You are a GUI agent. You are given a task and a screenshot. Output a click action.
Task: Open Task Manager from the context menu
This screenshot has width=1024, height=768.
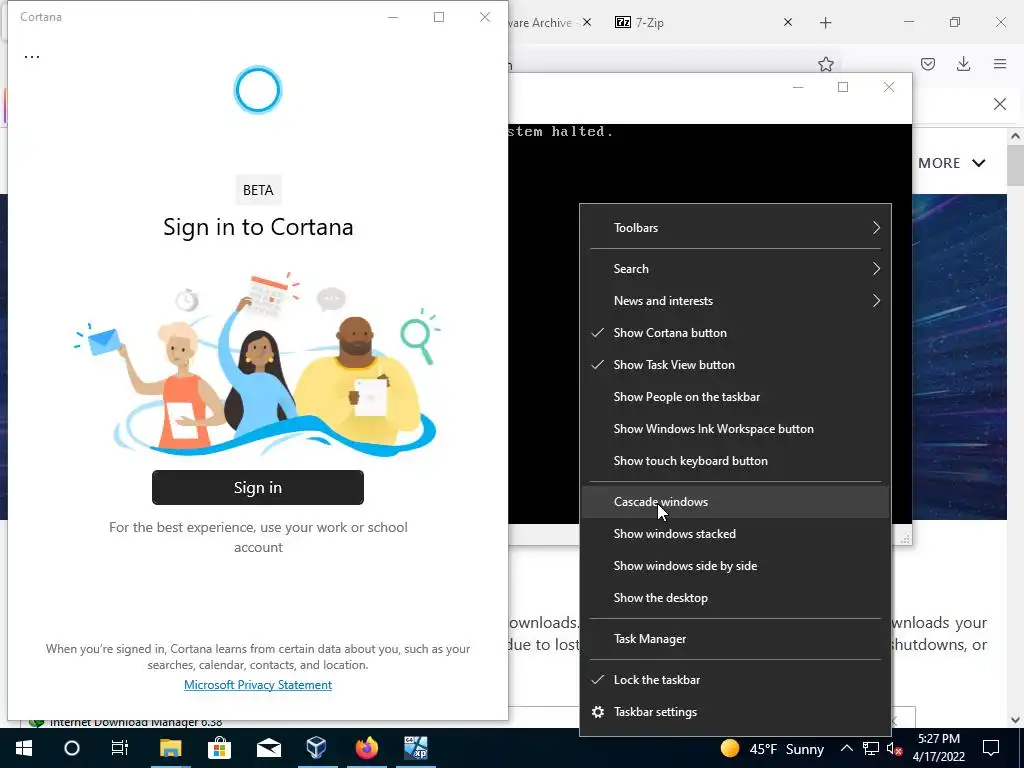735,639
